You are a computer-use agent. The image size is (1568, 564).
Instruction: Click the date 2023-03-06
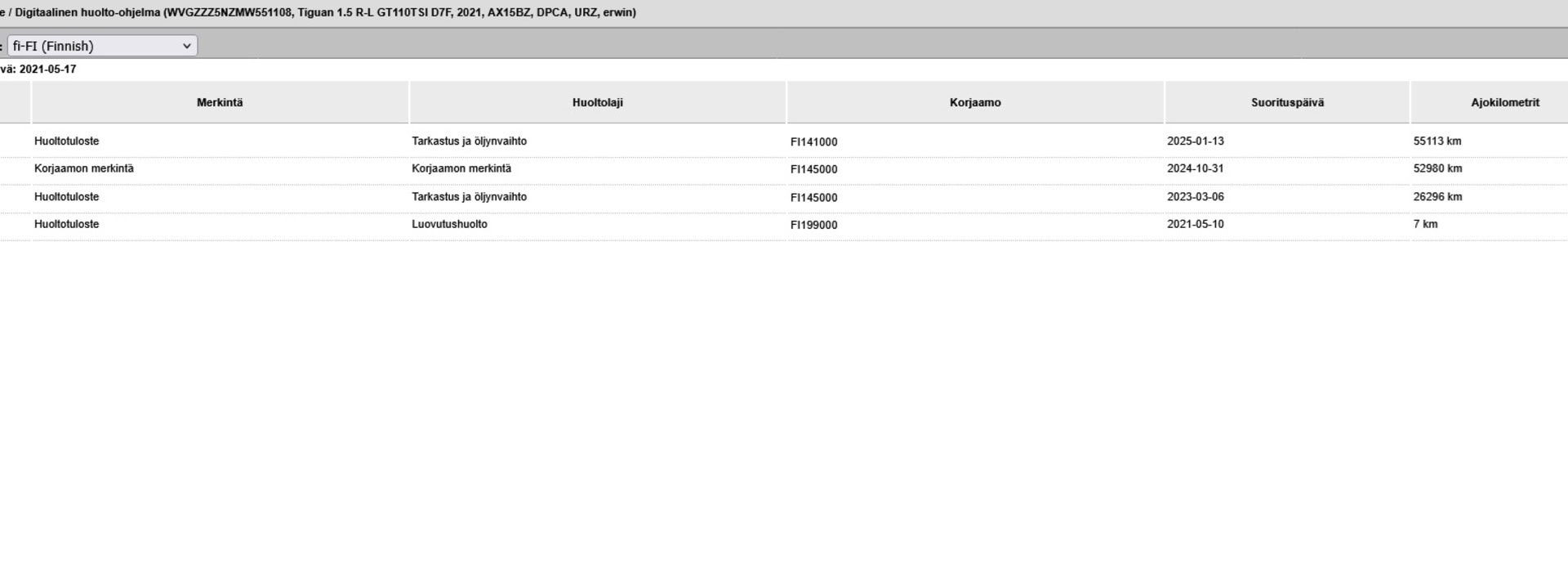(1196, 197)
